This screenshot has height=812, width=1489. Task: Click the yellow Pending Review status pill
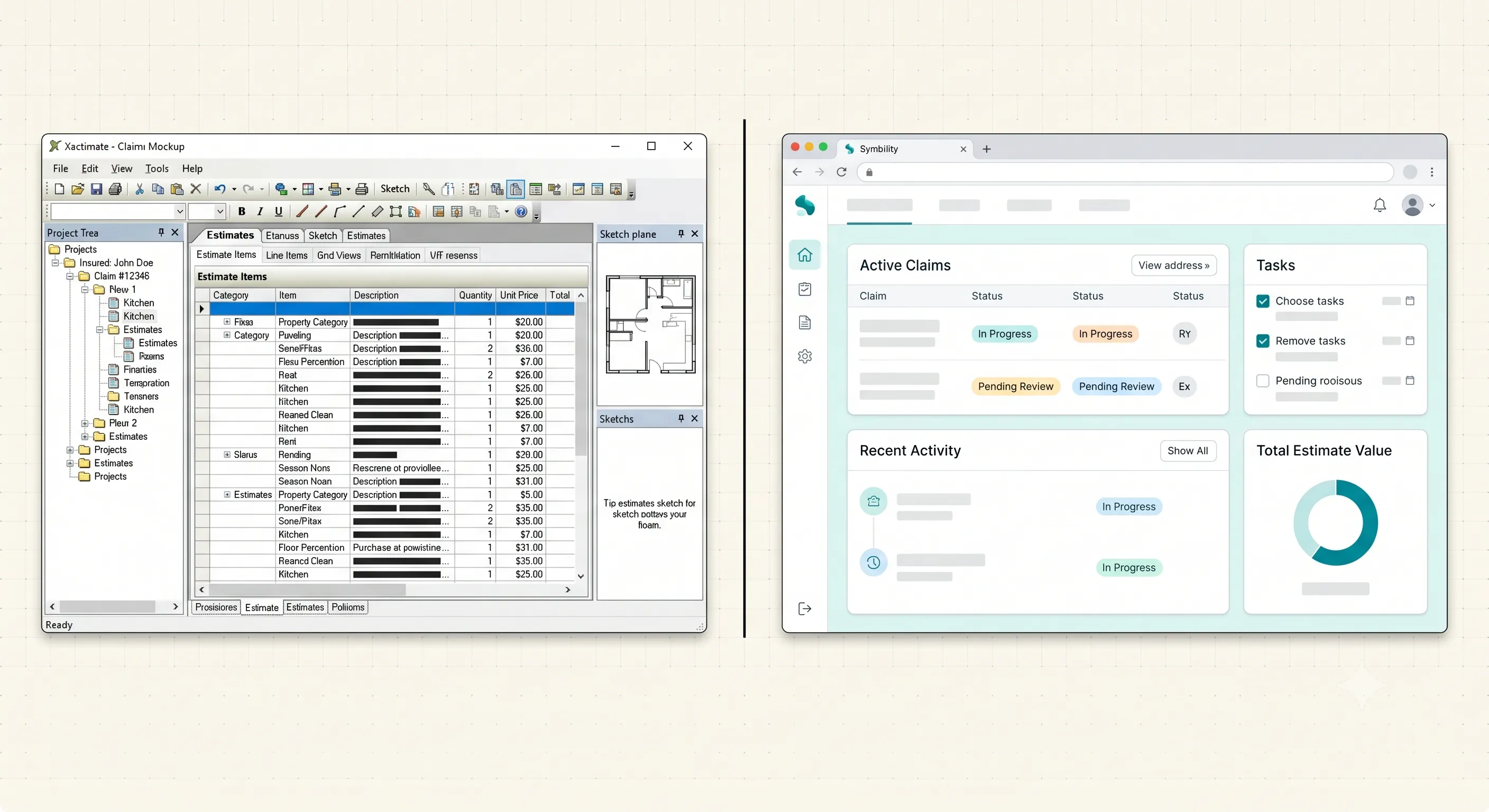[x=1016, y=386]
